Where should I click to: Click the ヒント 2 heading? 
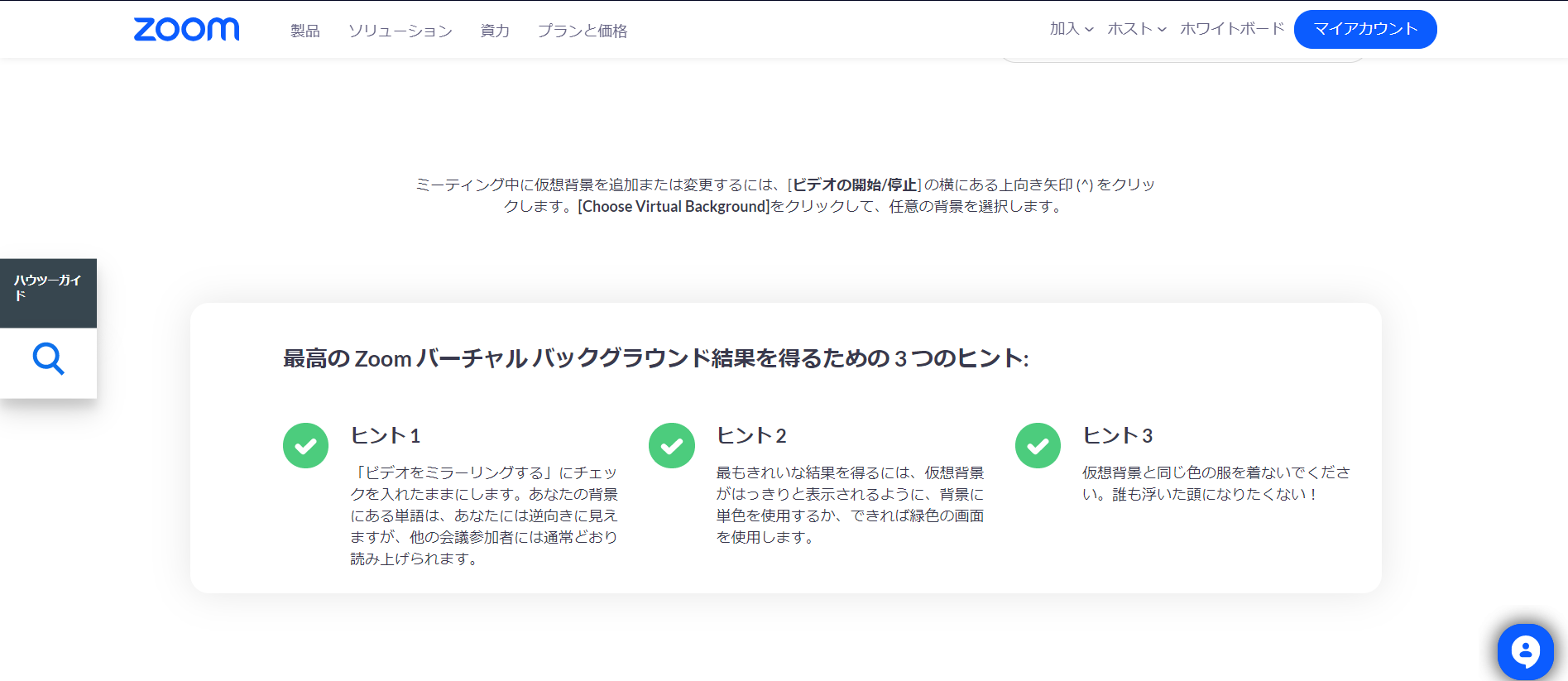[751, 436]
